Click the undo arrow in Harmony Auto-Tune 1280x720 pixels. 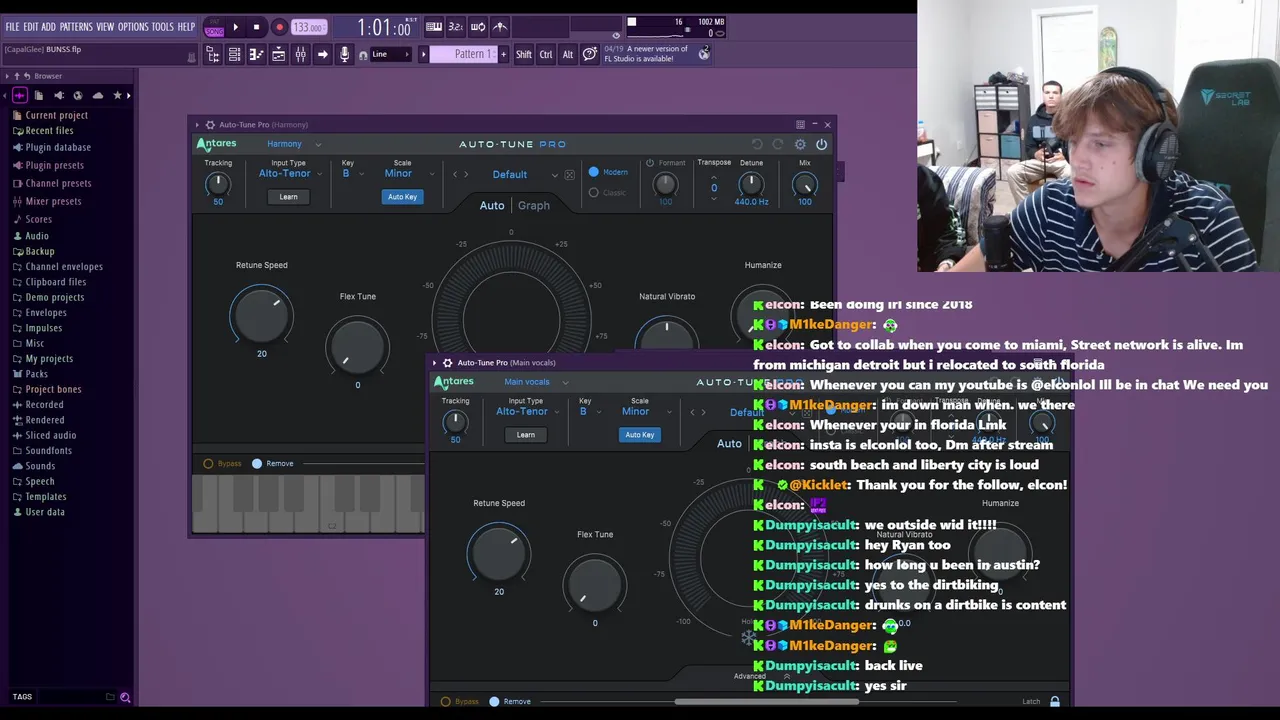point(757,144)
